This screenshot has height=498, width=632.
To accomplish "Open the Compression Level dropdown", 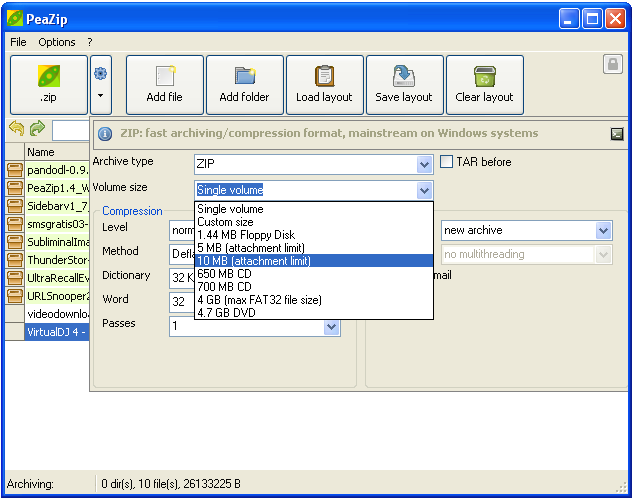I will point(182,230).
